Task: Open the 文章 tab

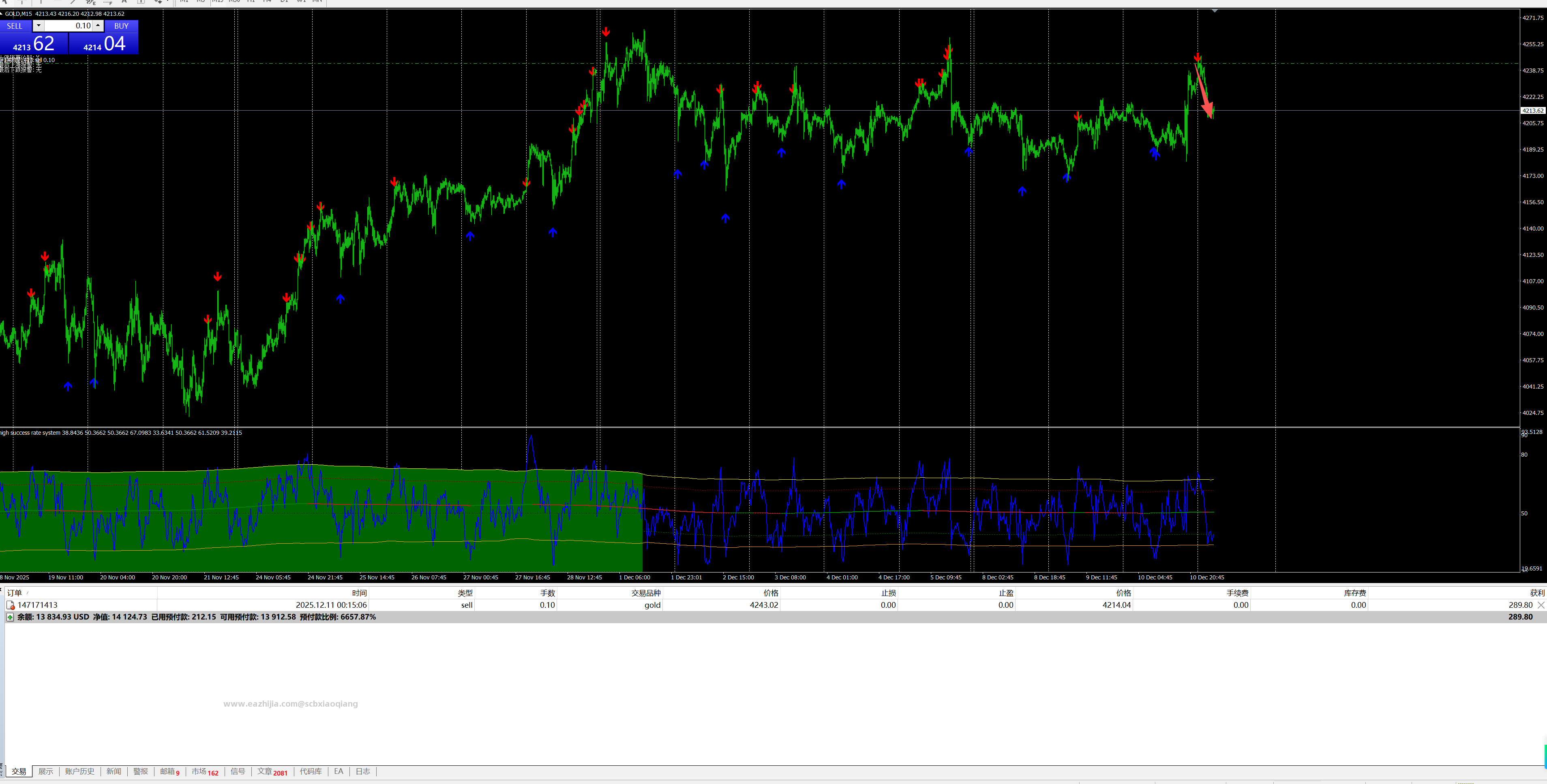Action: (x=272, y=771)
